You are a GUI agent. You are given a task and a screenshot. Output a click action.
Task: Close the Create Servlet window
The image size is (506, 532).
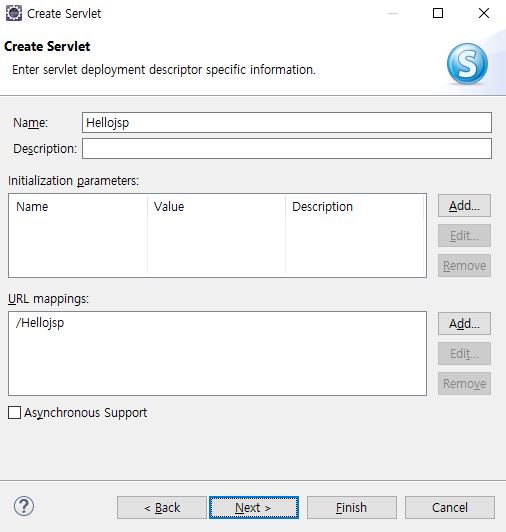click(x=484, y=13)
